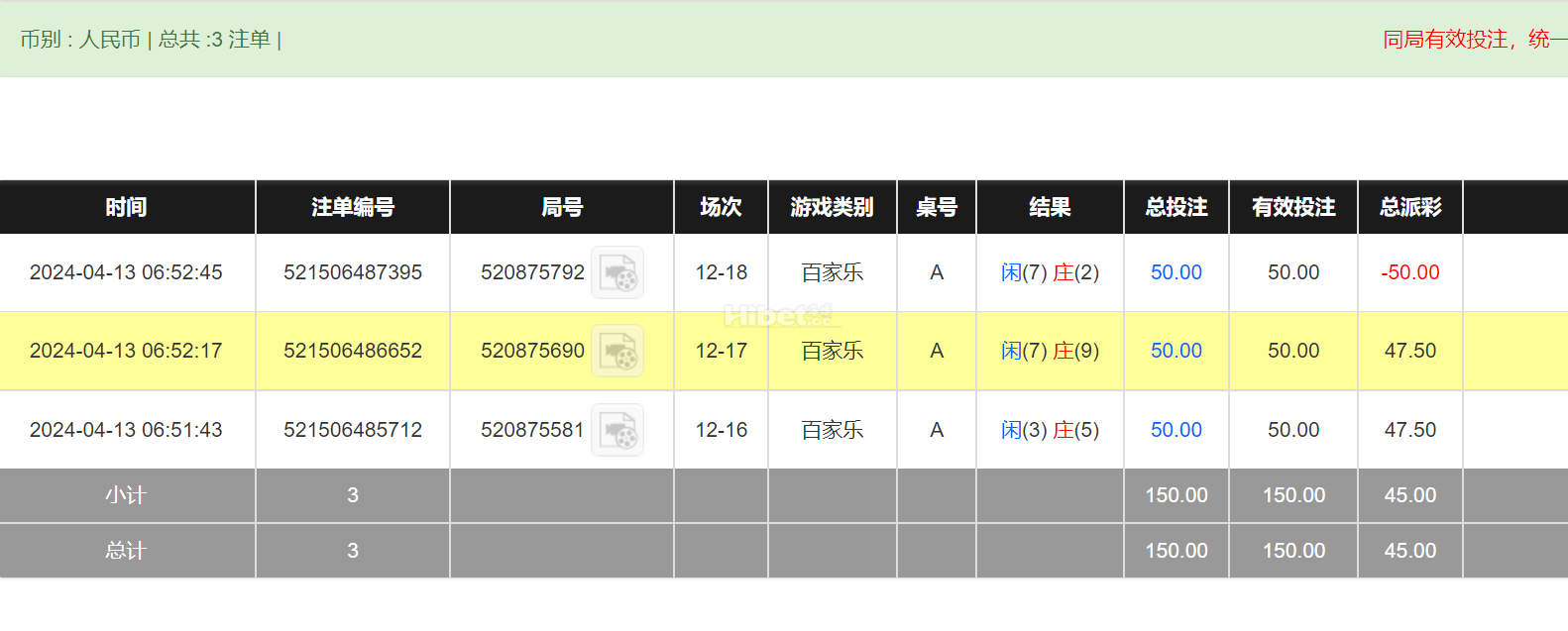Click timestamp 2024-04-13 06:51:43
Screen dimensions: 1568x631
pyautogui.click(x=126, y=430)
